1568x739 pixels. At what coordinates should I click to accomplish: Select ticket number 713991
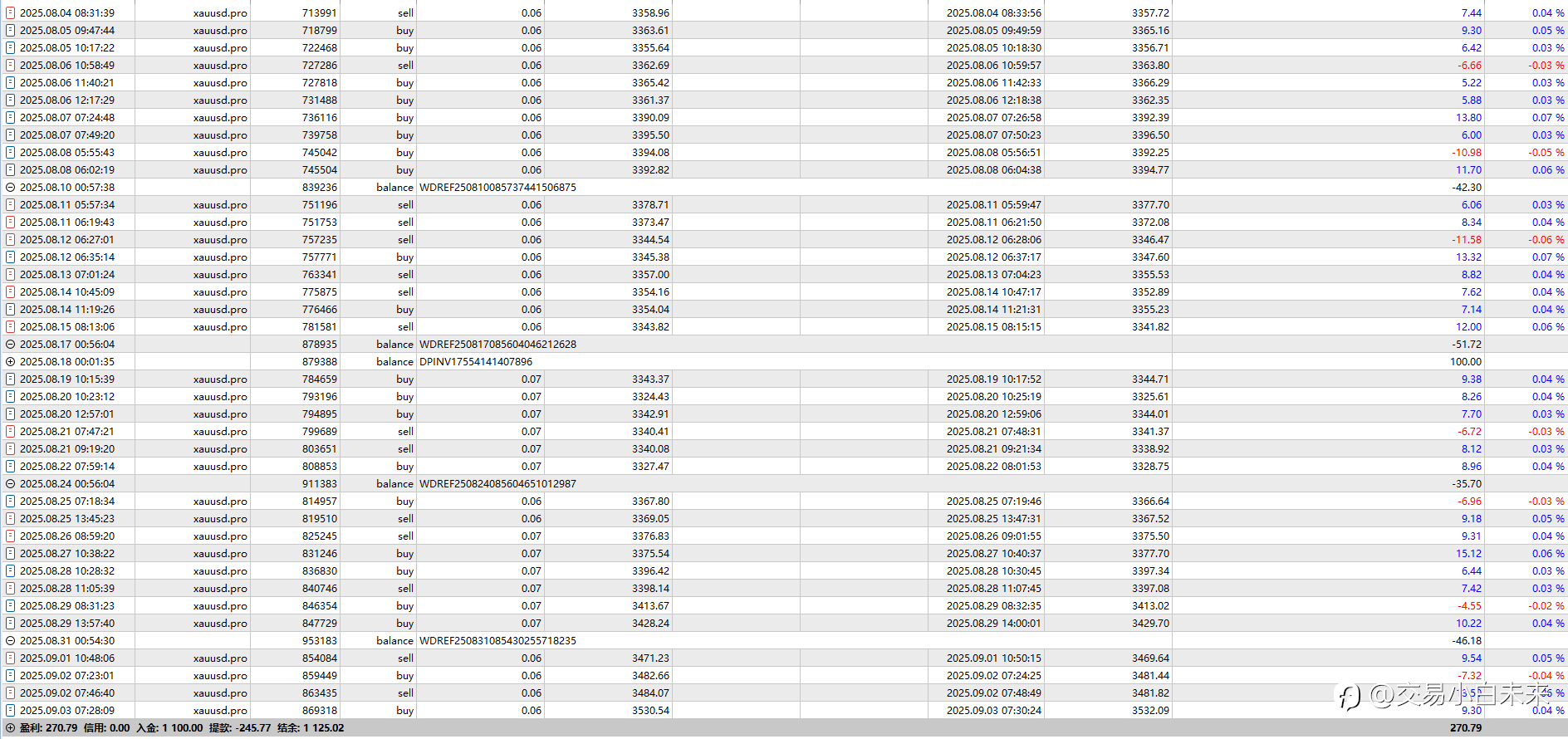pyautogui.click(x=319, y=12)
